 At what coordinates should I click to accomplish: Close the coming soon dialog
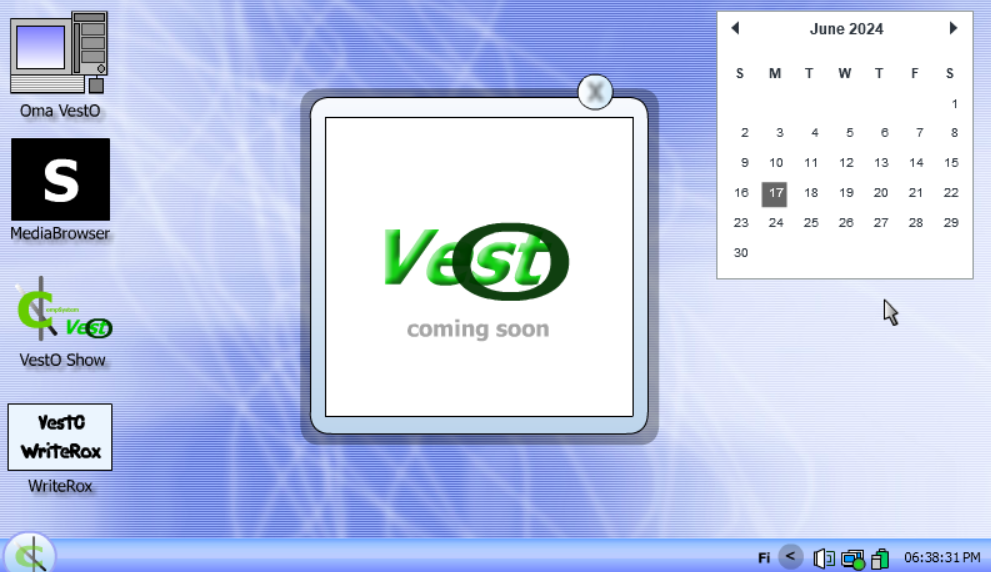(595, 92)
